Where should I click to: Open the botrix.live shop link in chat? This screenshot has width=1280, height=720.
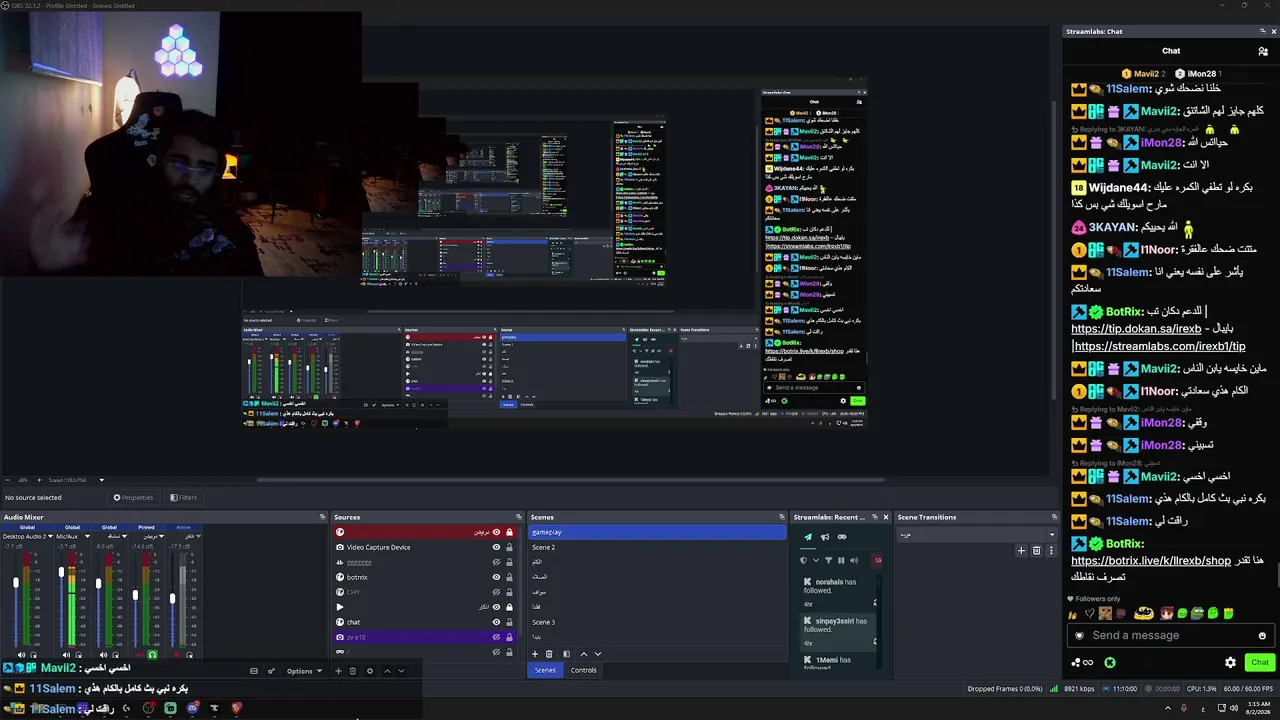[x=1151, y=561]
